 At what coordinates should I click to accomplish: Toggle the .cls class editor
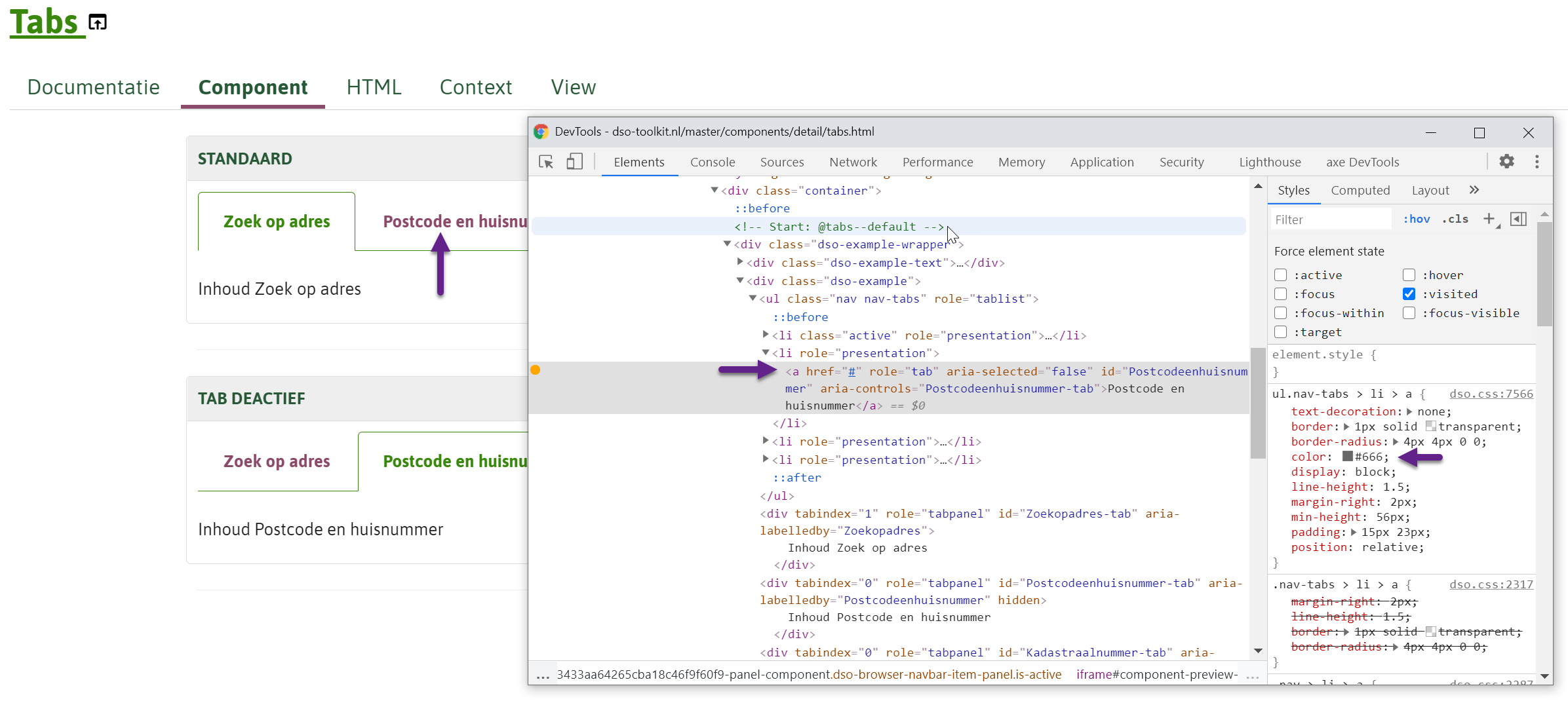pos(1455,219)
